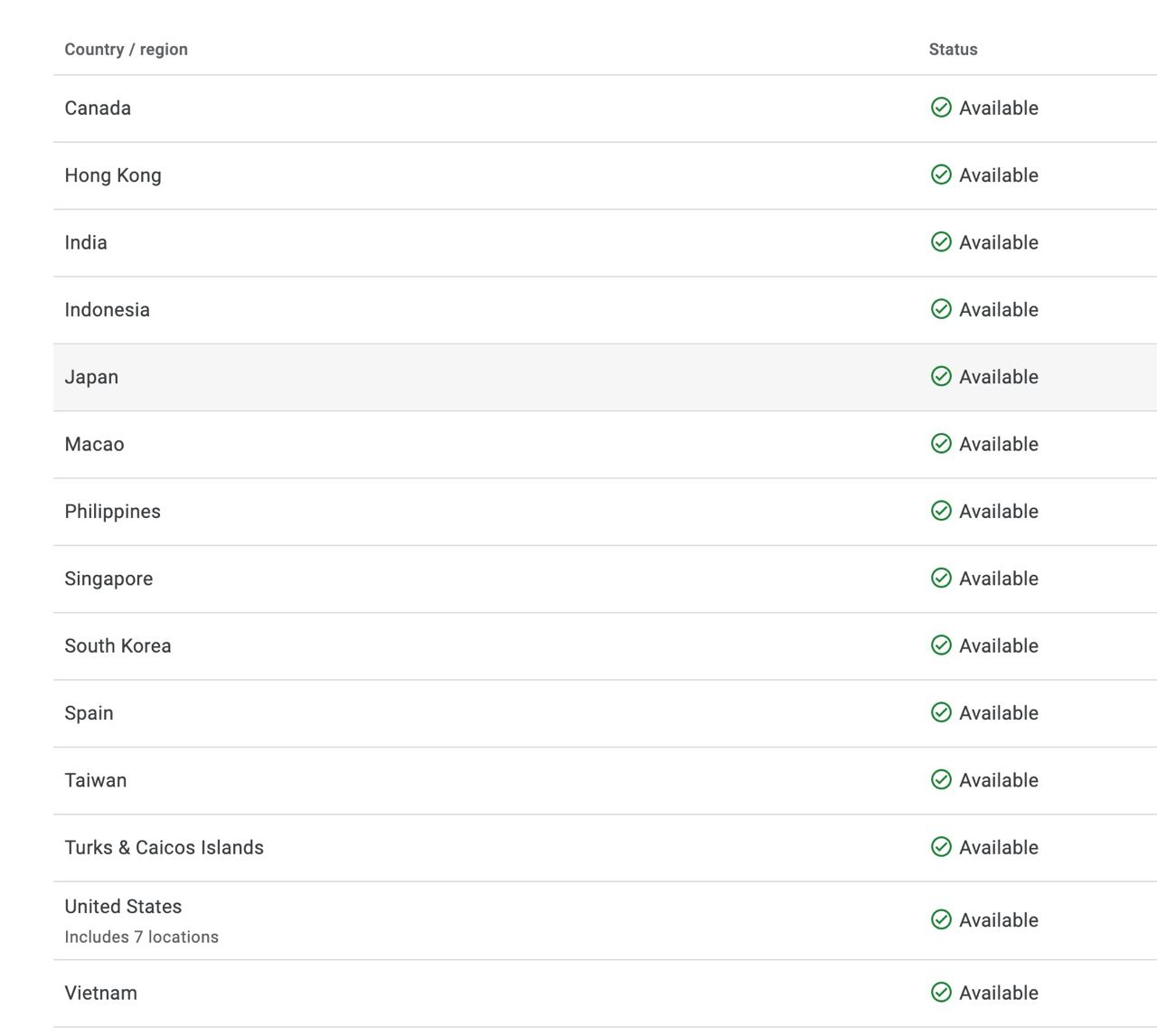Click the Available status text for Philippines
The image size is (1157, 1036).
tap(998, 512)
